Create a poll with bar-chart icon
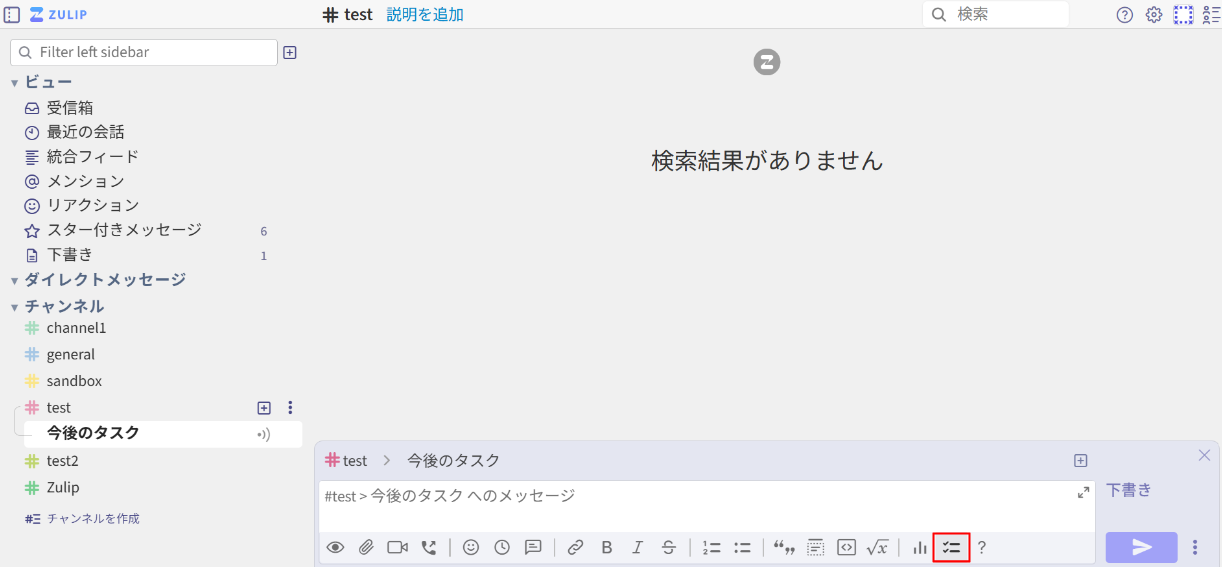The height and width of the screenshot is (568, 1222). click(x=919, y=547)
